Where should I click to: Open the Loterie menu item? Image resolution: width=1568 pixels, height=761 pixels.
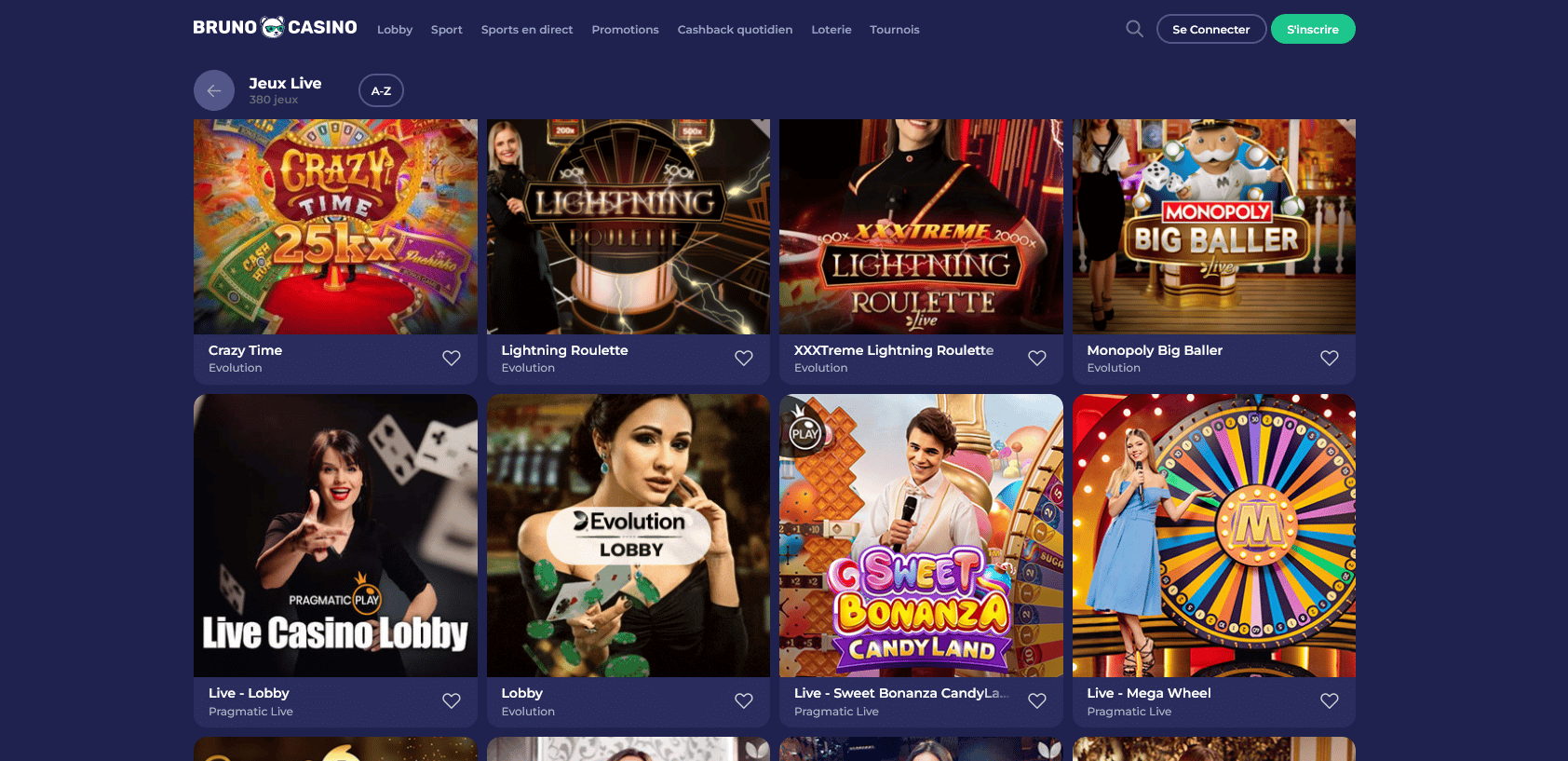coord(831,30)
